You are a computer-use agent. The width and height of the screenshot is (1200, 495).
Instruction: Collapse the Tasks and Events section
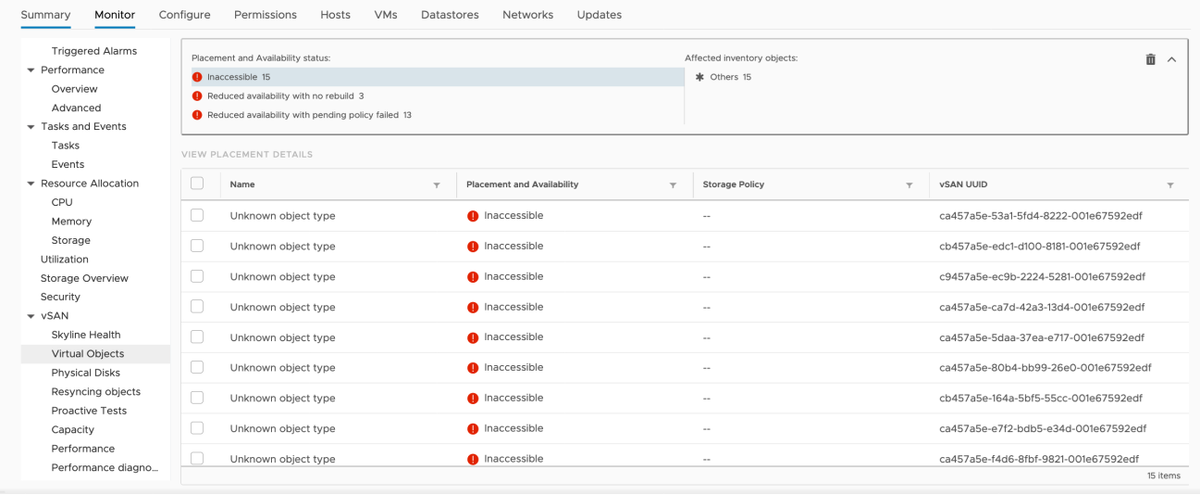(x=31, y=127)
